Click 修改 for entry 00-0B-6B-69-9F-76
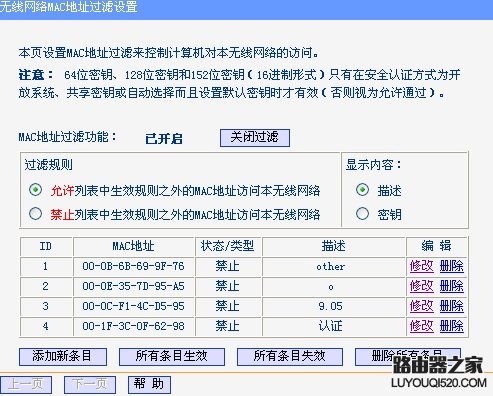 click(422, 266)
